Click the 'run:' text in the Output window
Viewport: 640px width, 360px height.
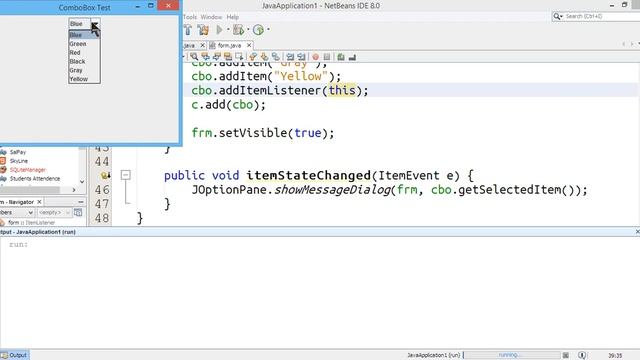(x=19, y=244)
